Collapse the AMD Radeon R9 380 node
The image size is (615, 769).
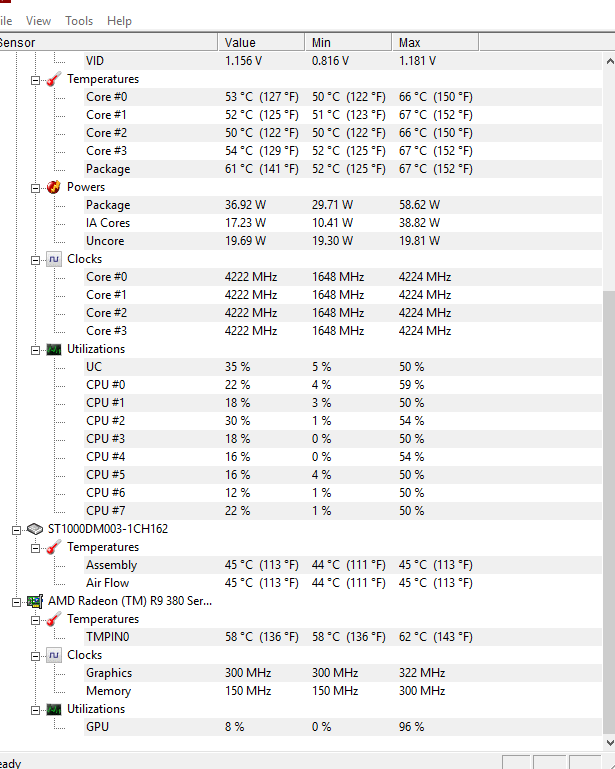pos(17,601)
